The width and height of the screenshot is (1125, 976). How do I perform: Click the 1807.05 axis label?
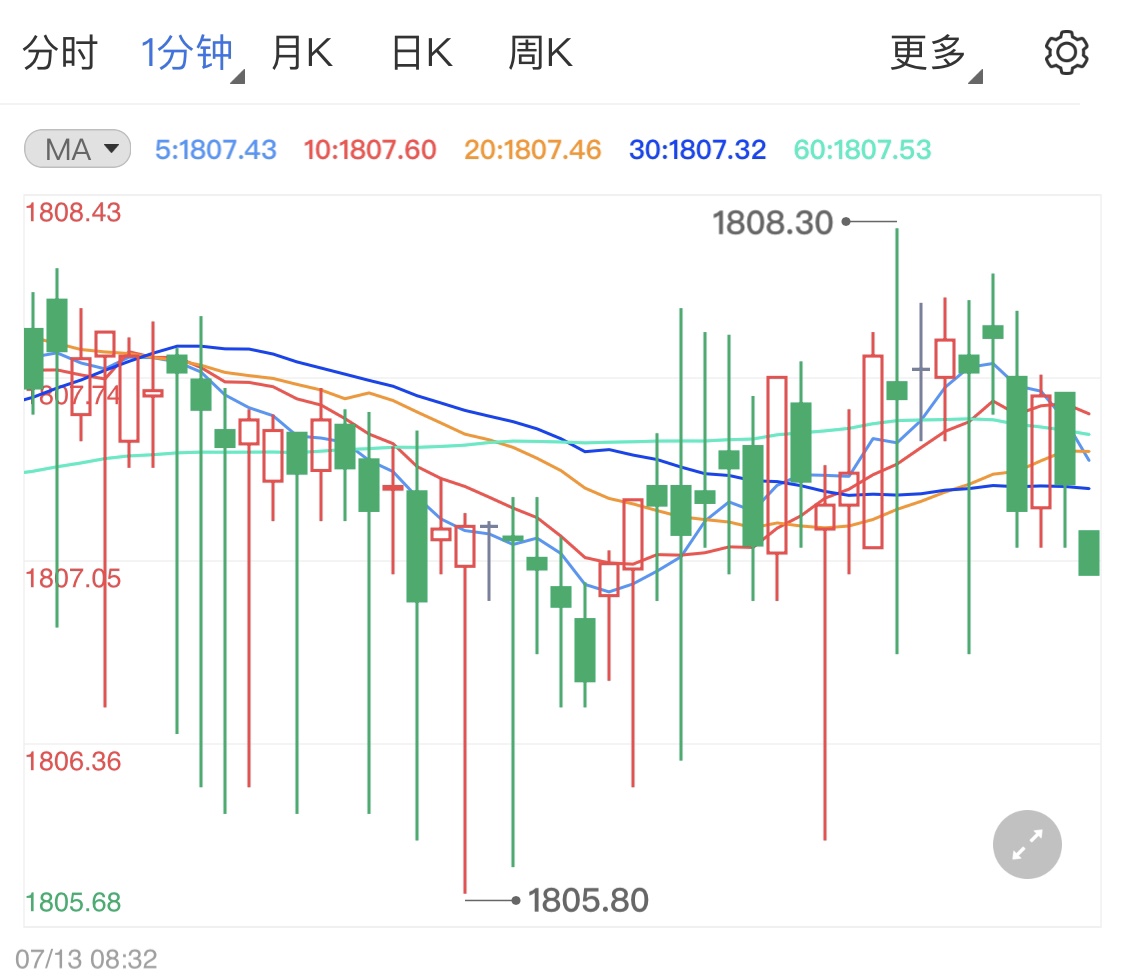tap(73, 578)
